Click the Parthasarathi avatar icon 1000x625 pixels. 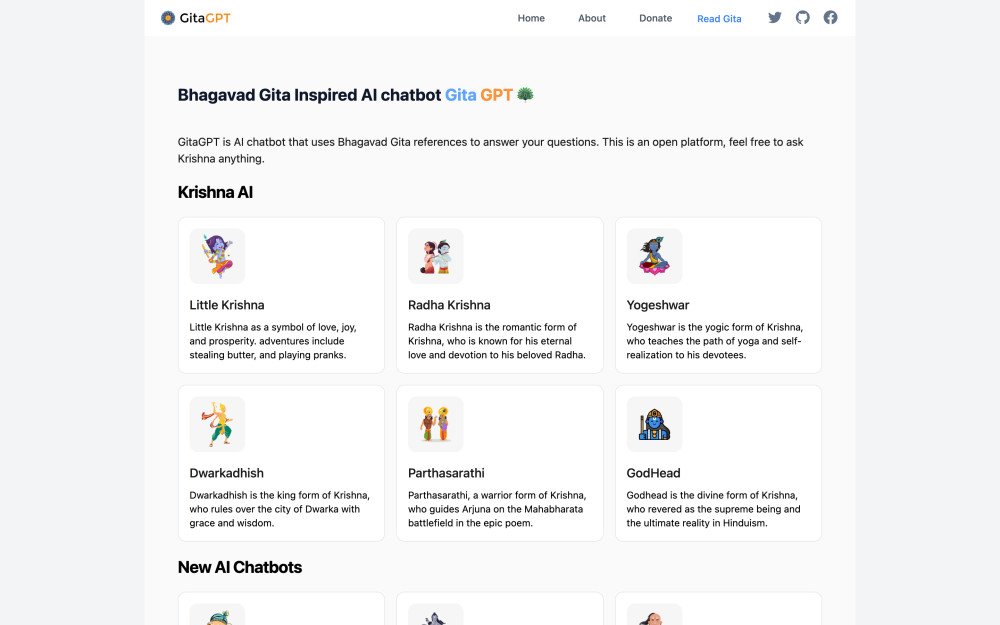[436, 424]
